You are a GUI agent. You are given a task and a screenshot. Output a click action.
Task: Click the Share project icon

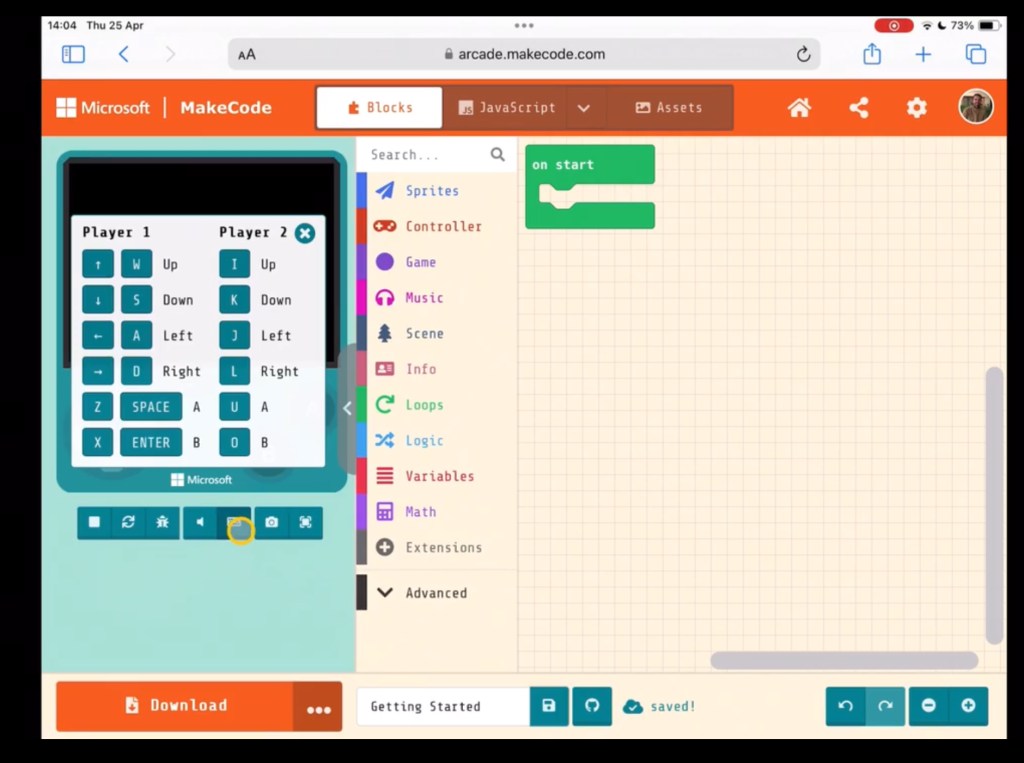[x=858, y=108]
